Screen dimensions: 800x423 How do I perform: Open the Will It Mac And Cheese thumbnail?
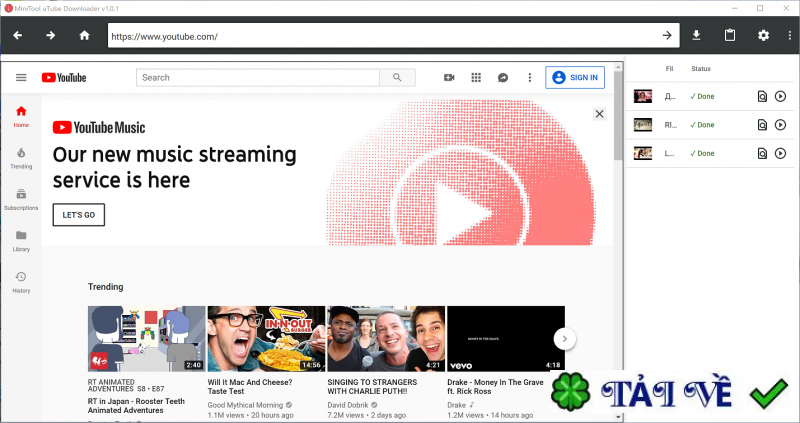click(x=265, y=339)
